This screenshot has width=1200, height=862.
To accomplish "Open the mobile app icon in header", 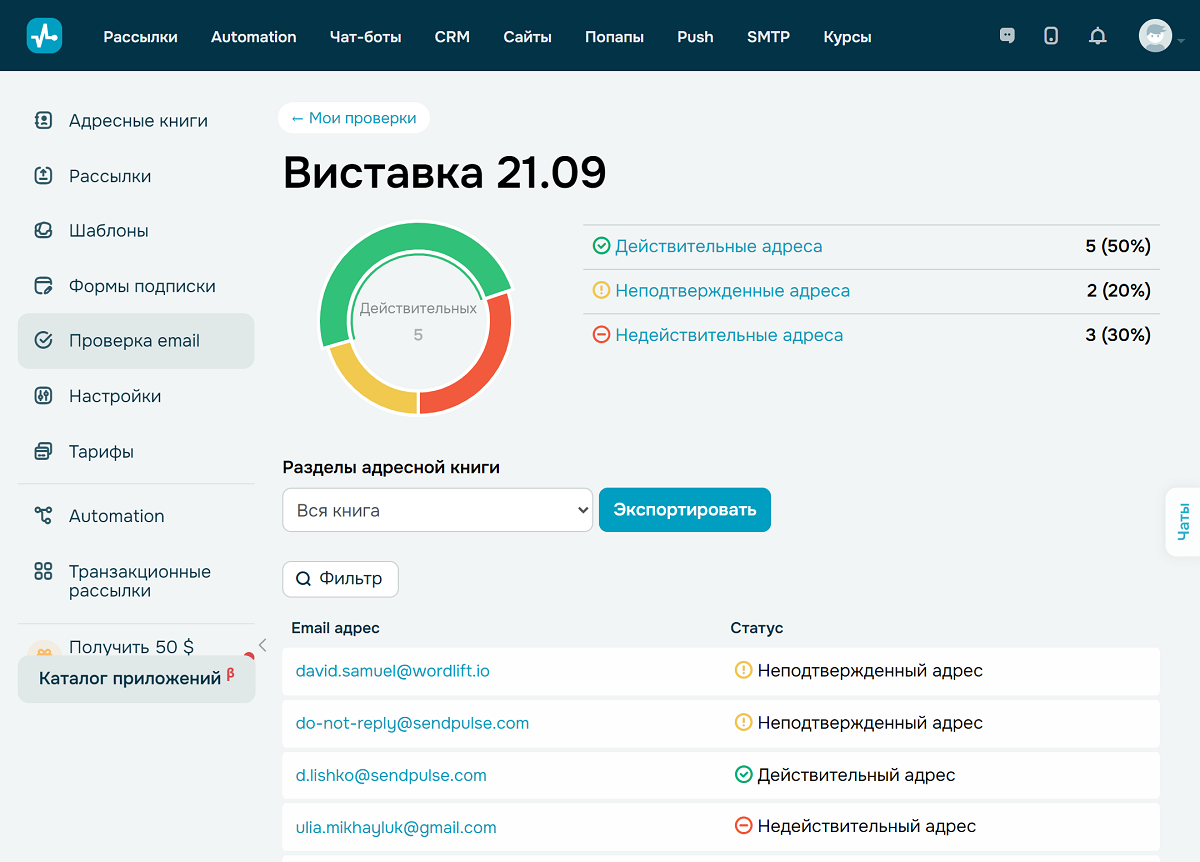I will tap(1051, 35).
